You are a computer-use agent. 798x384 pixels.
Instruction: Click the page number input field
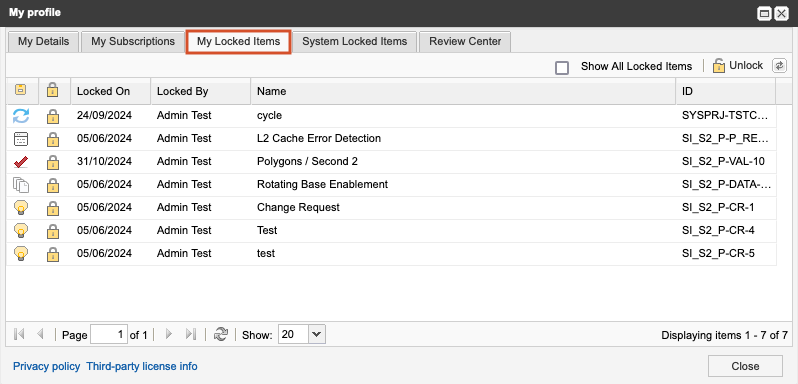tap(109, 334)
